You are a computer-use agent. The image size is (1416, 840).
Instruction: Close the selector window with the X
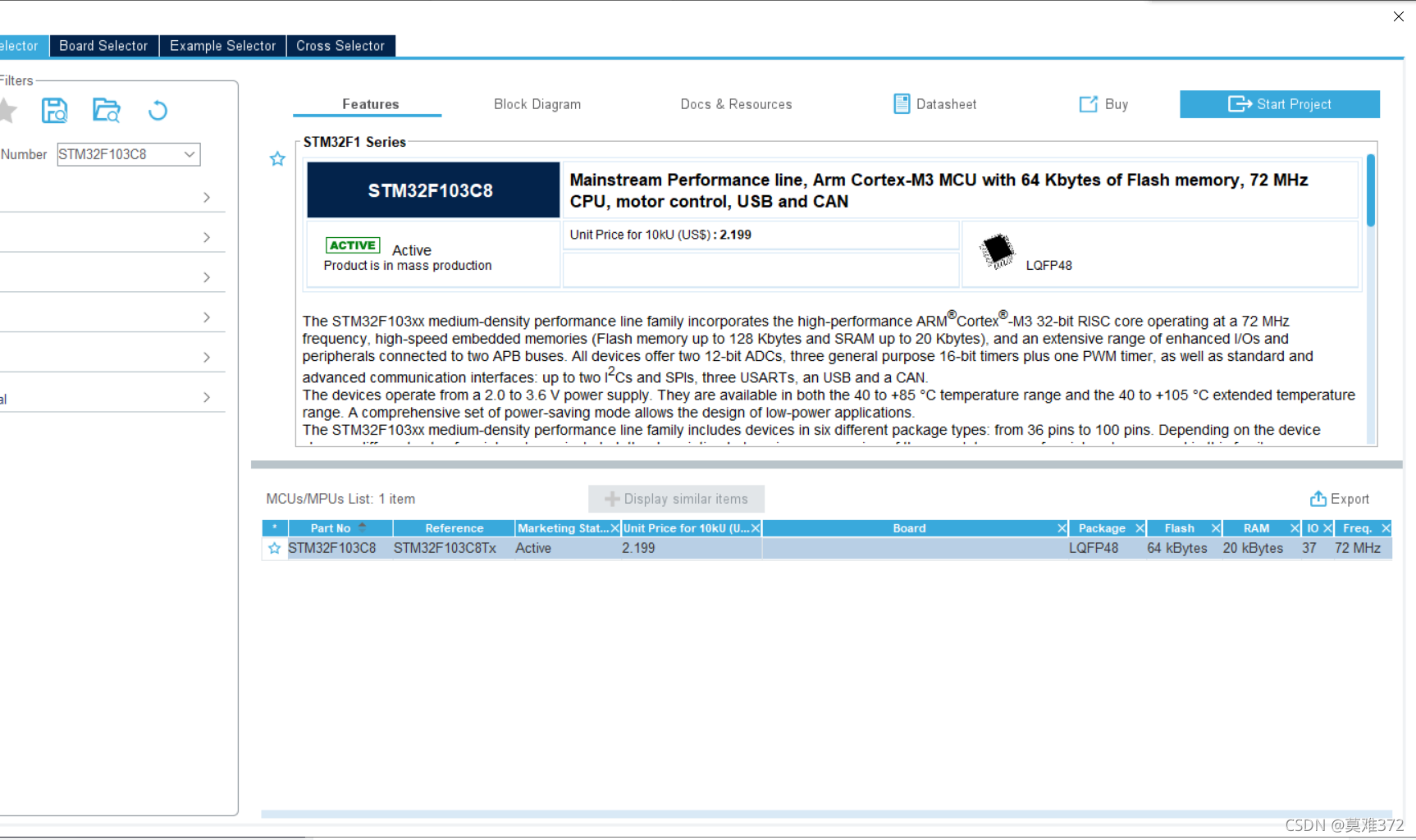coord(1399,16)
